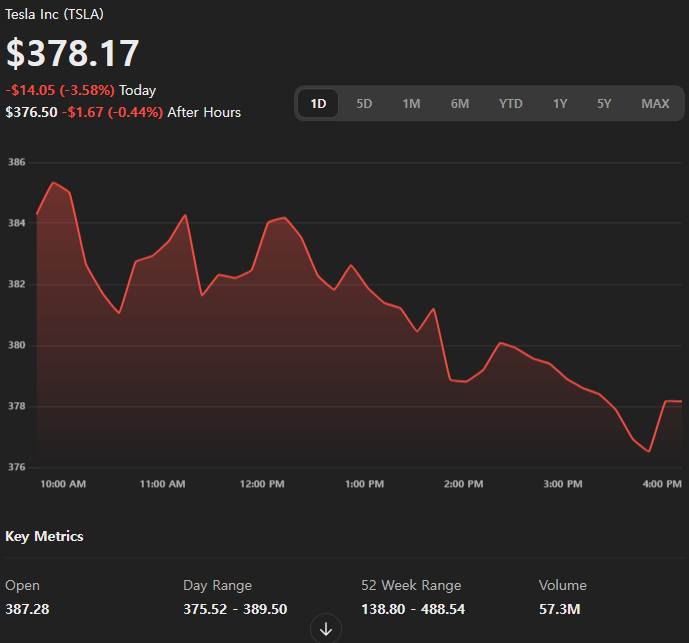This screenshot has height=643, width=689.
Task: Click the 12:00 PM axis label
Action: pos(262,484)
